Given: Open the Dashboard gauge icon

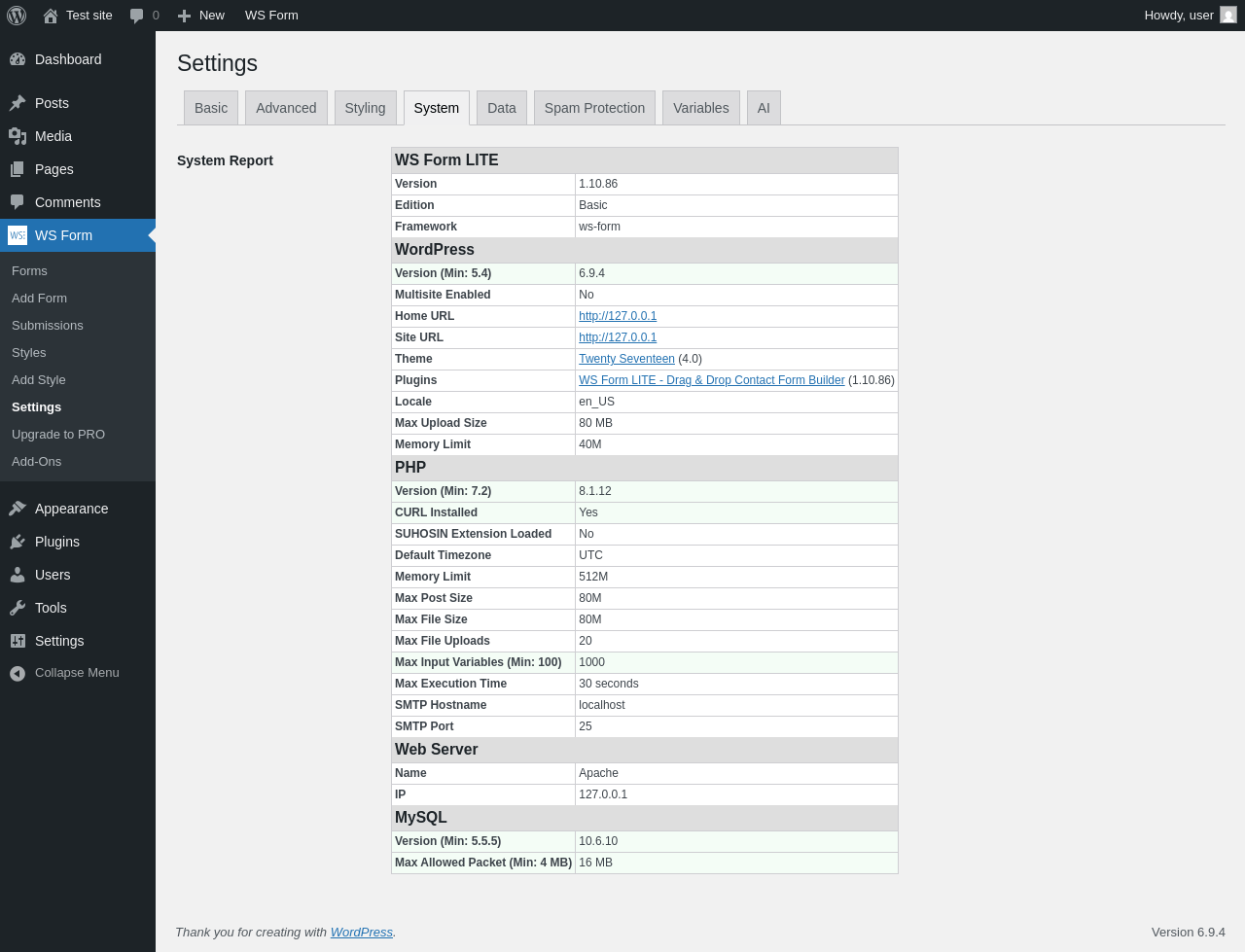Looking at the screenshot, I should click(x=18, y=59).
